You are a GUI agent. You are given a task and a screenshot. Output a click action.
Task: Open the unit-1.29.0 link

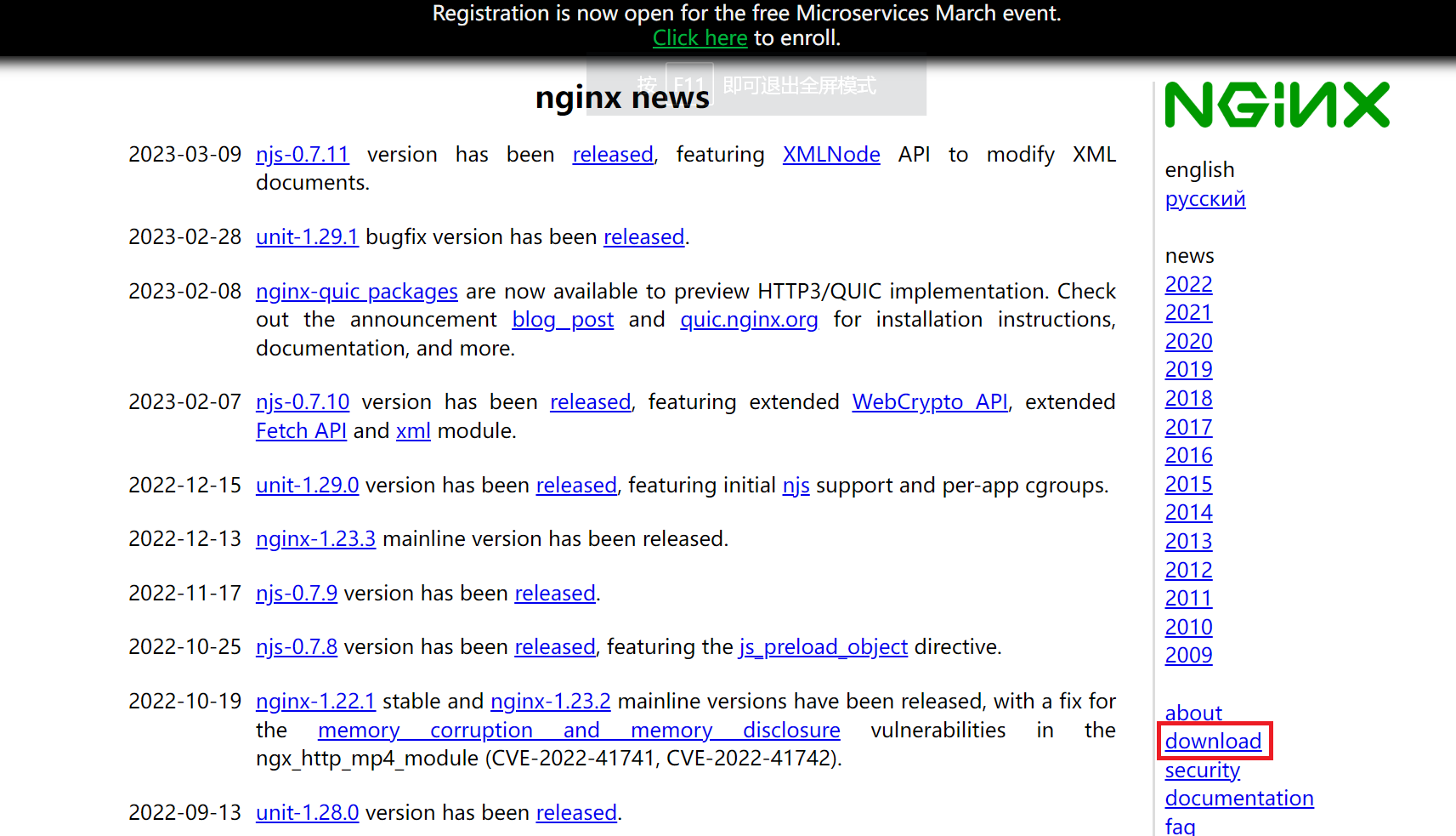(307, 486)
